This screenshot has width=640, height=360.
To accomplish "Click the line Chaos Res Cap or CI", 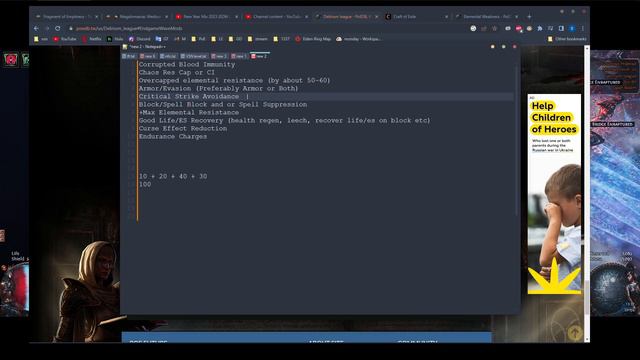I will tap(177, 73).
